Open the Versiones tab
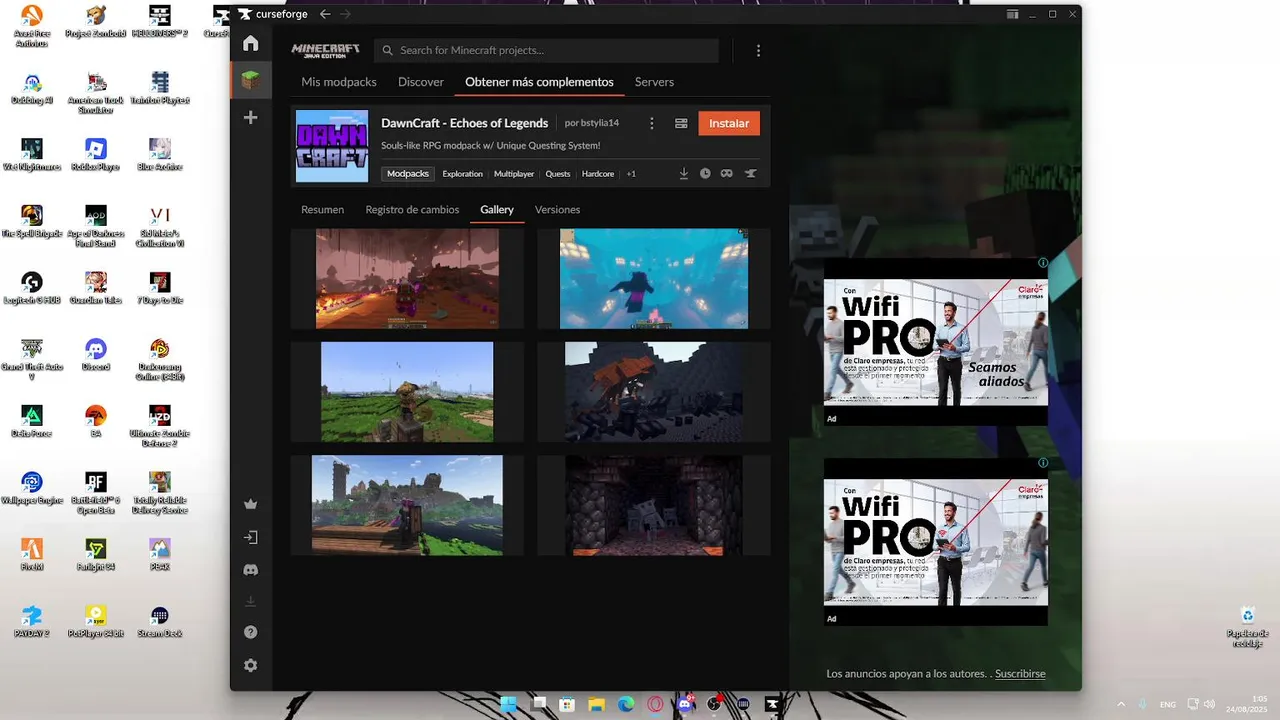 pos(557,210)
